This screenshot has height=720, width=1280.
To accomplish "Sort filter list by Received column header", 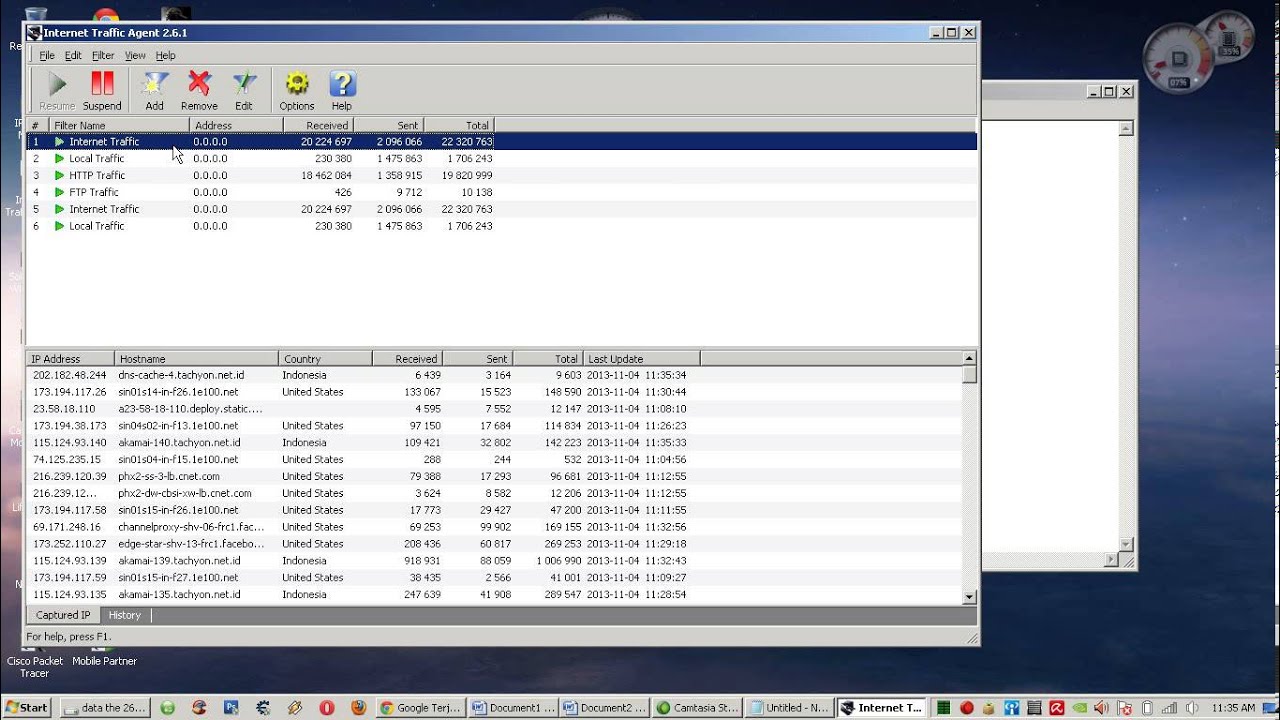I will (318, 125).
